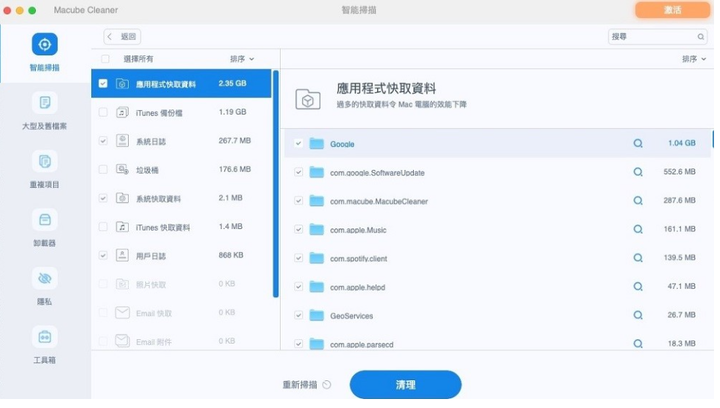Open the 重複項目 duplicates sidebar icon
This screenshot has height=408, width=720.
45,161
